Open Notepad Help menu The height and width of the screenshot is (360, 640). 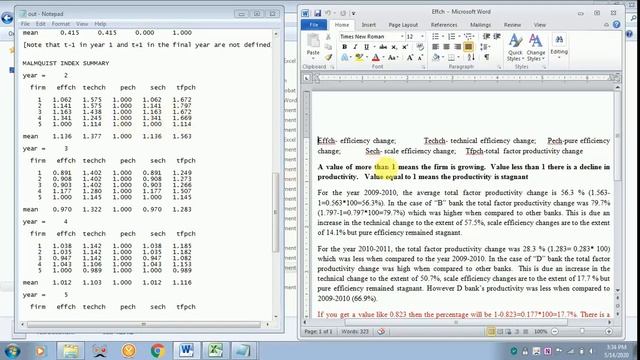pyautogui.click(x=100, y=24)
